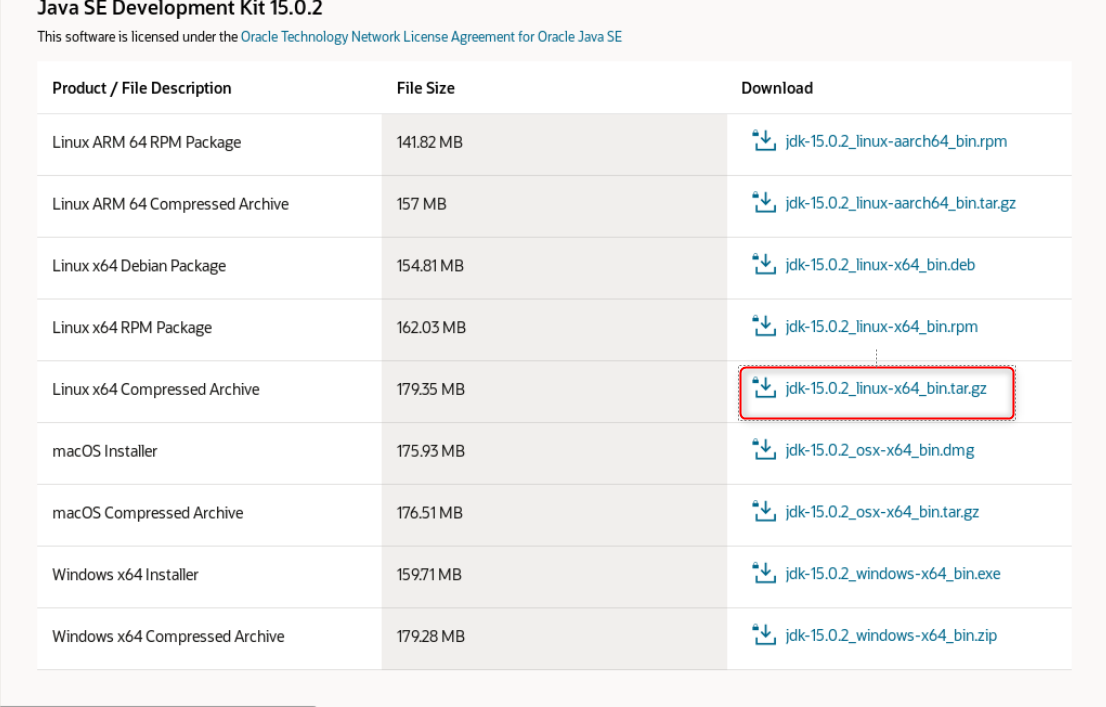Viewport: 1106px width, 707px height.
Task: Click download icon beside jdk-15.0.2_linux-x64_bin.rpm
Action: point(764,326)
